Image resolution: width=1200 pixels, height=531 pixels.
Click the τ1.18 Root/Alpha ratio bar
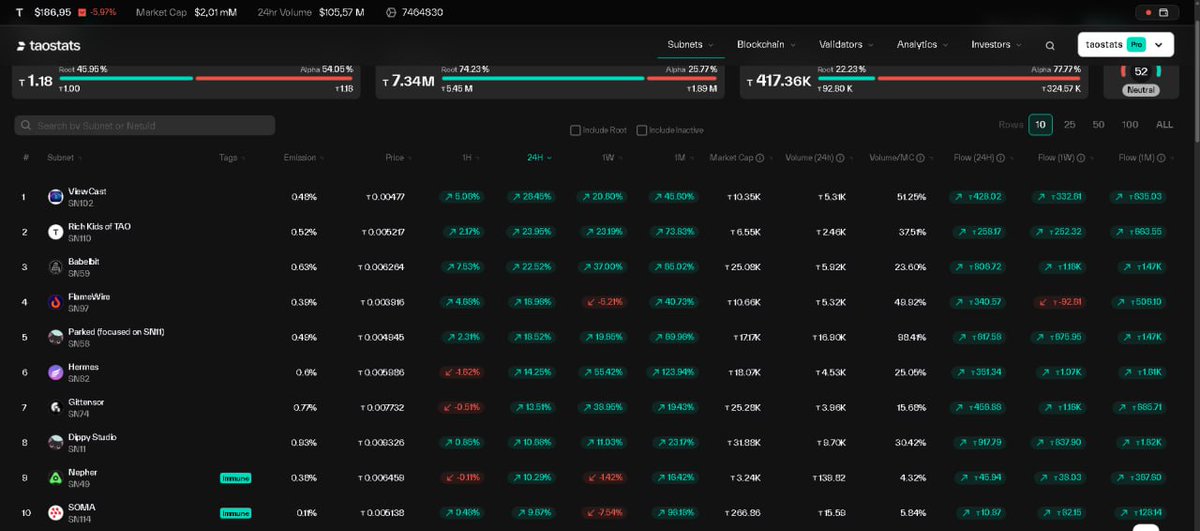[x=206, y=78]
